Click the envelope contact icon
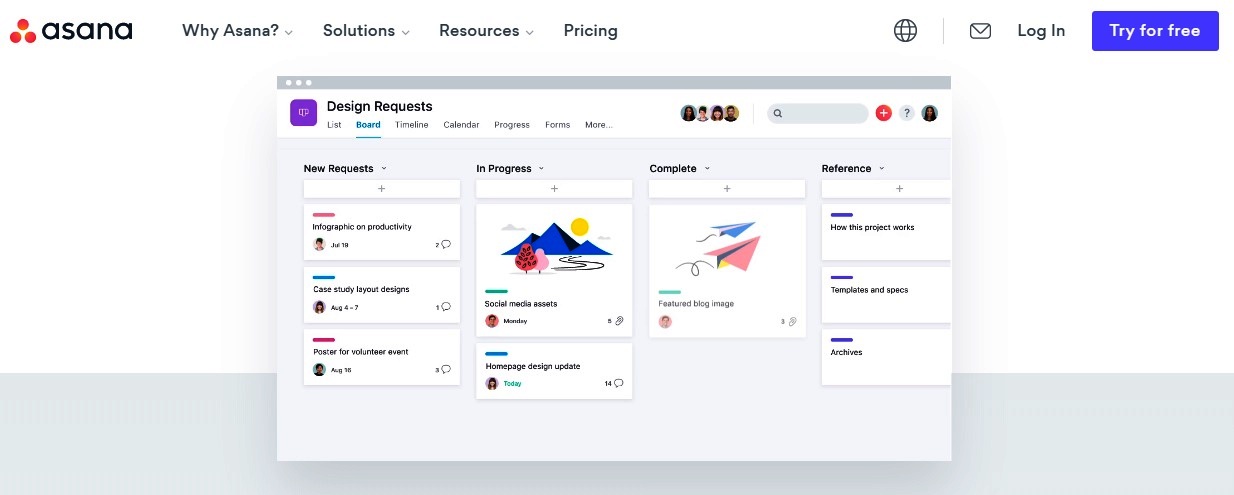 pos(980,31)
